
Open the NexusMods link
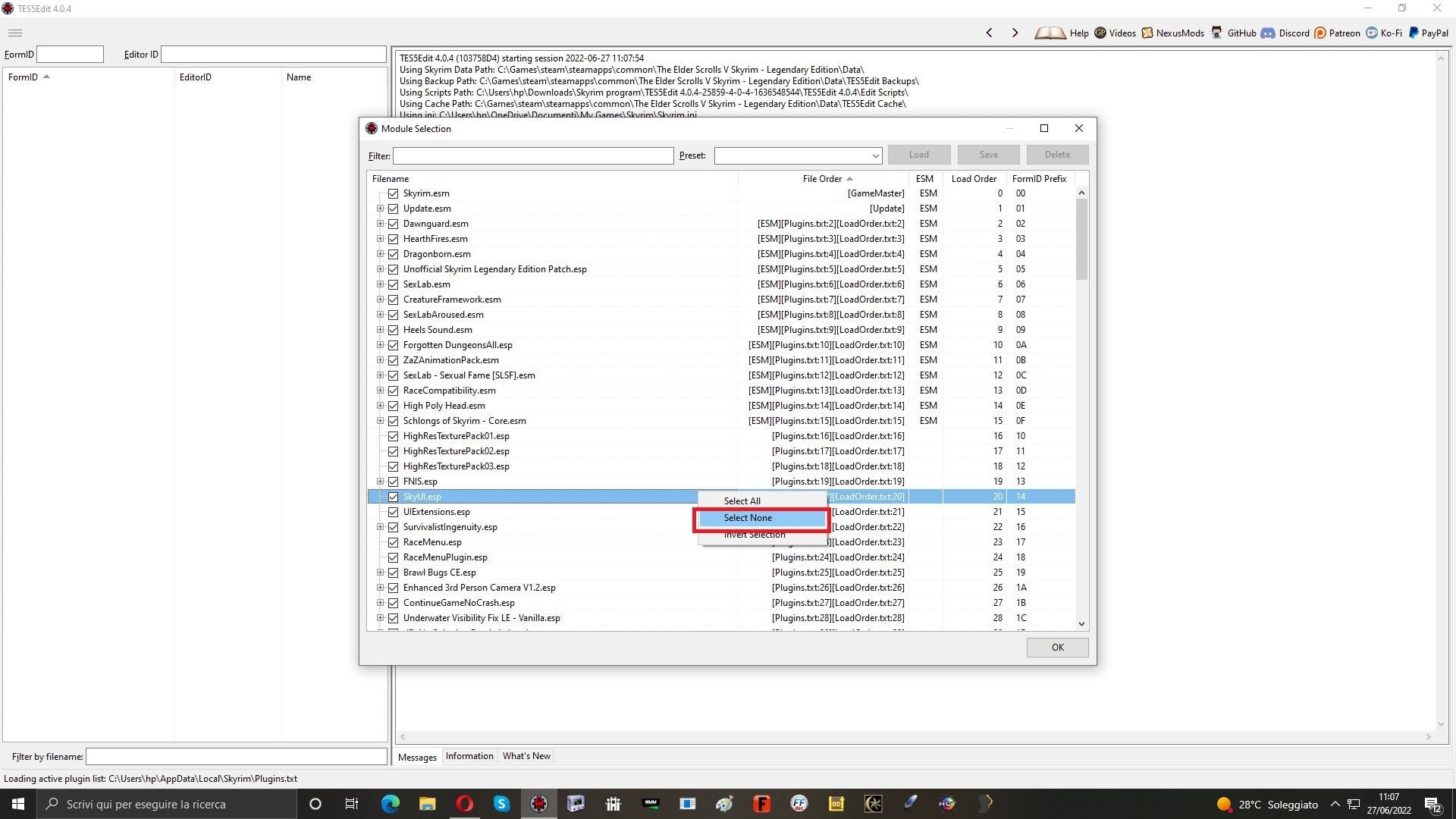point(1172,33)
